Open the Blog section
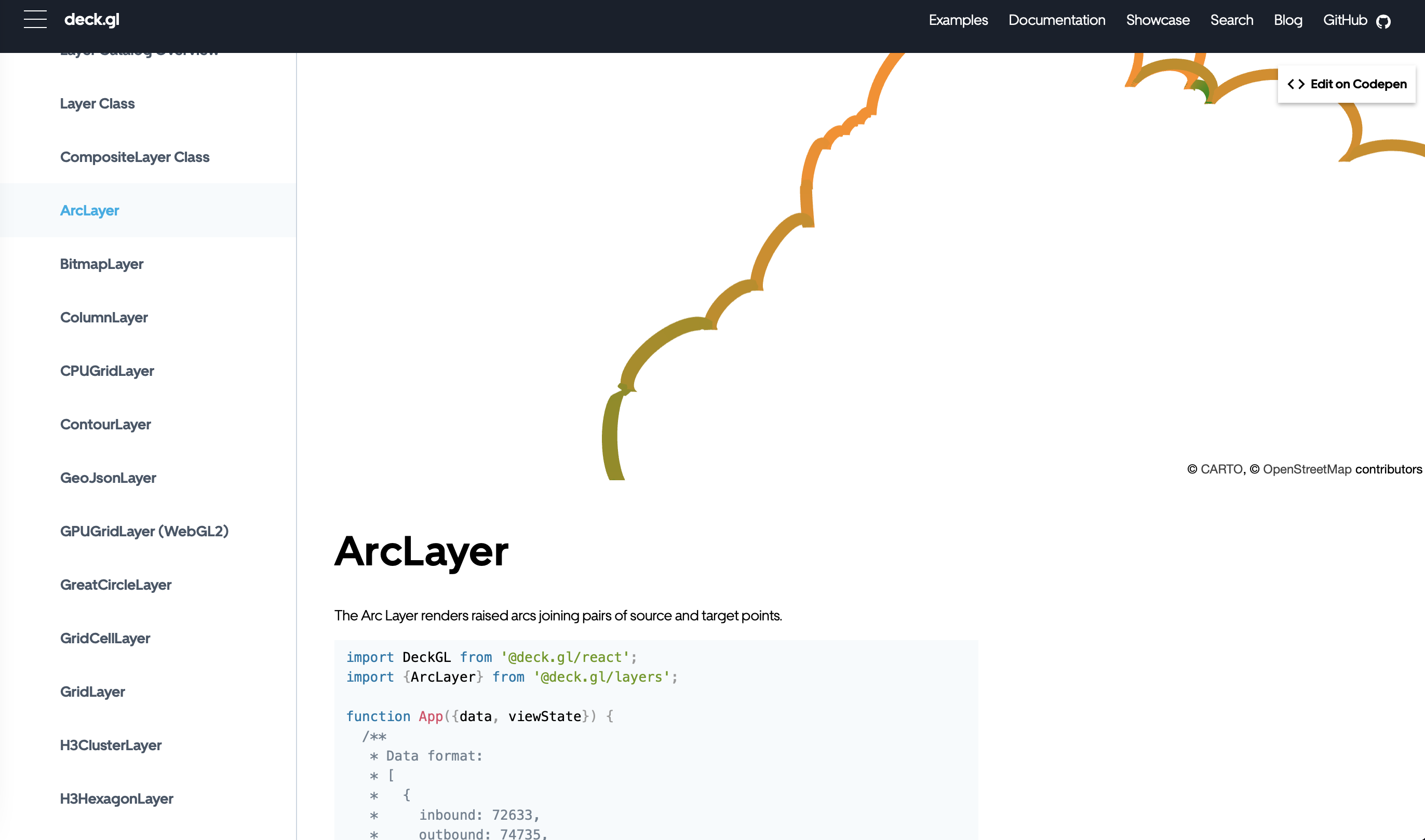The height and width of the screenshot is (840, 1425). (x=1287, y=20)
